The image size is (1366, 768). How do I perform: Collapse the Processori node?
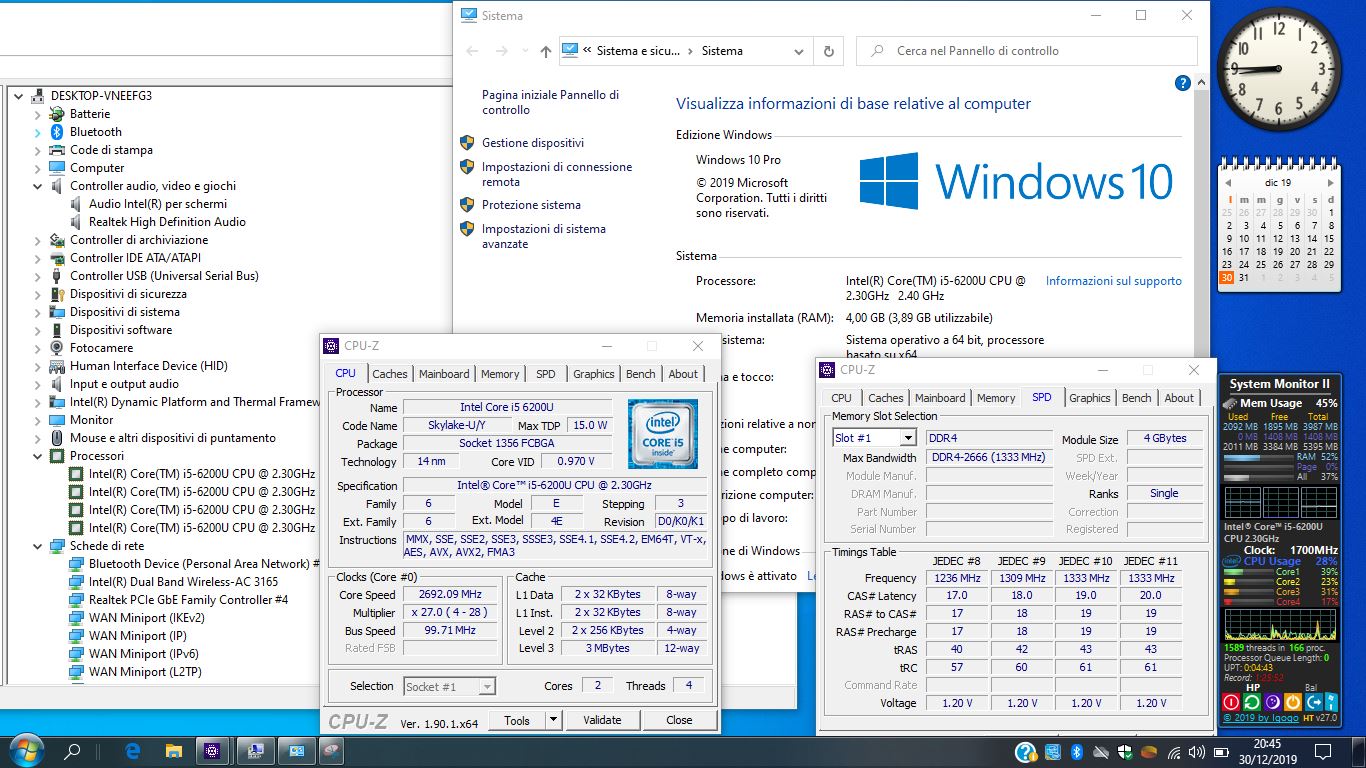[38, 456]
